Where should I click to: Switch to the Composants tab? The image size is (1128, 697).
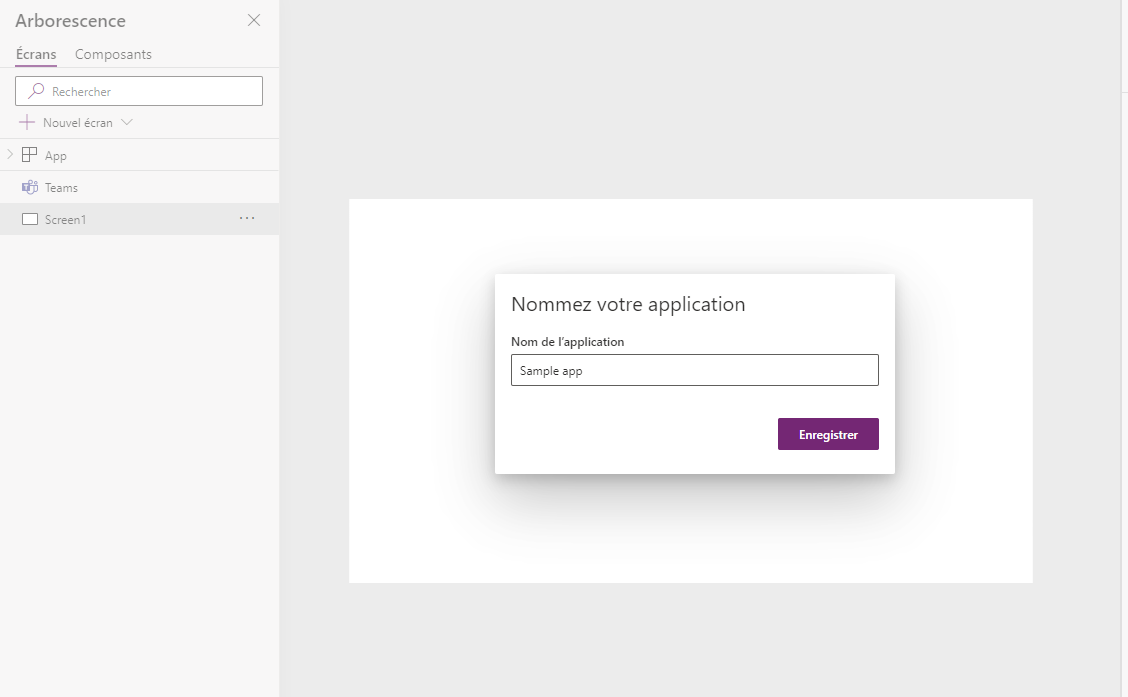pyautogui.click(x=113, y=55)
